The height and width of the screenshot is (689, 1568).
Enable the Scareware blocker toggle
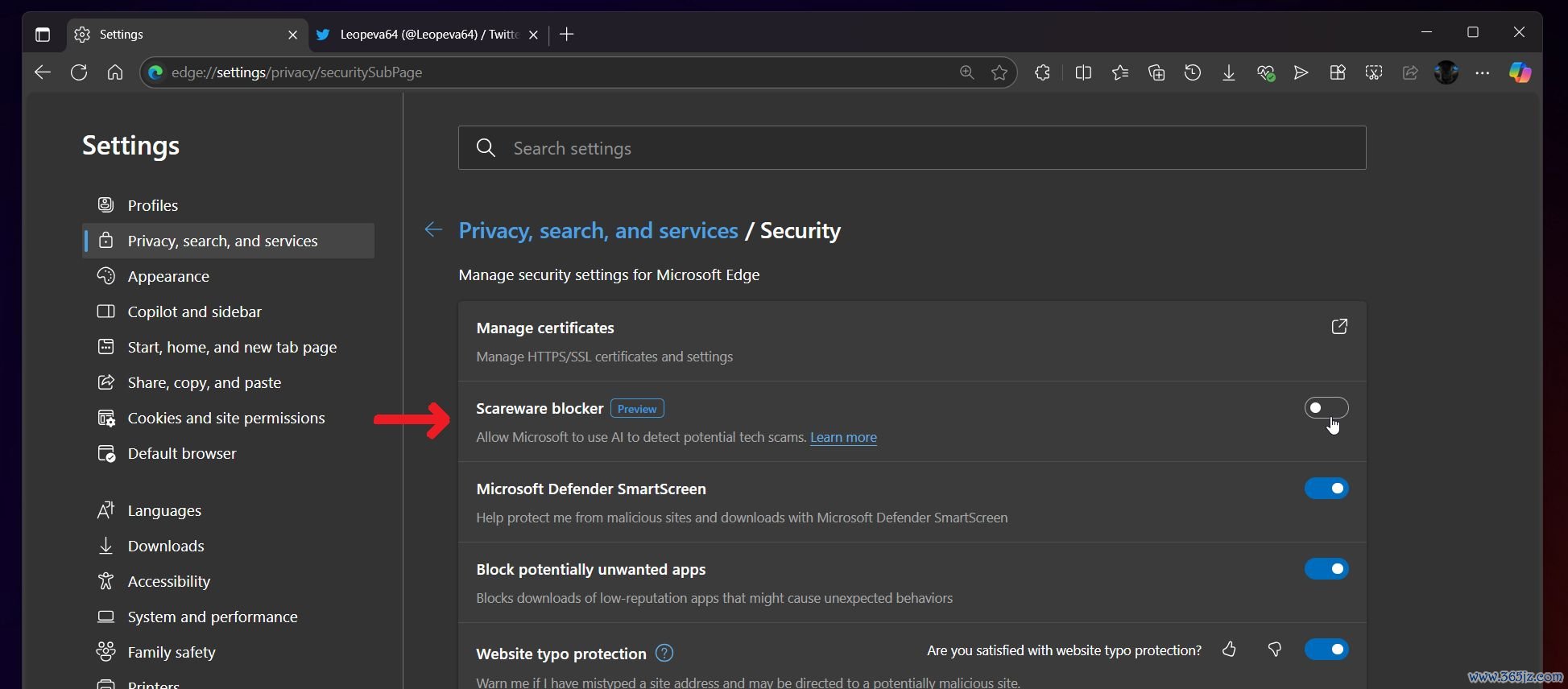(x=1326, y=408)
